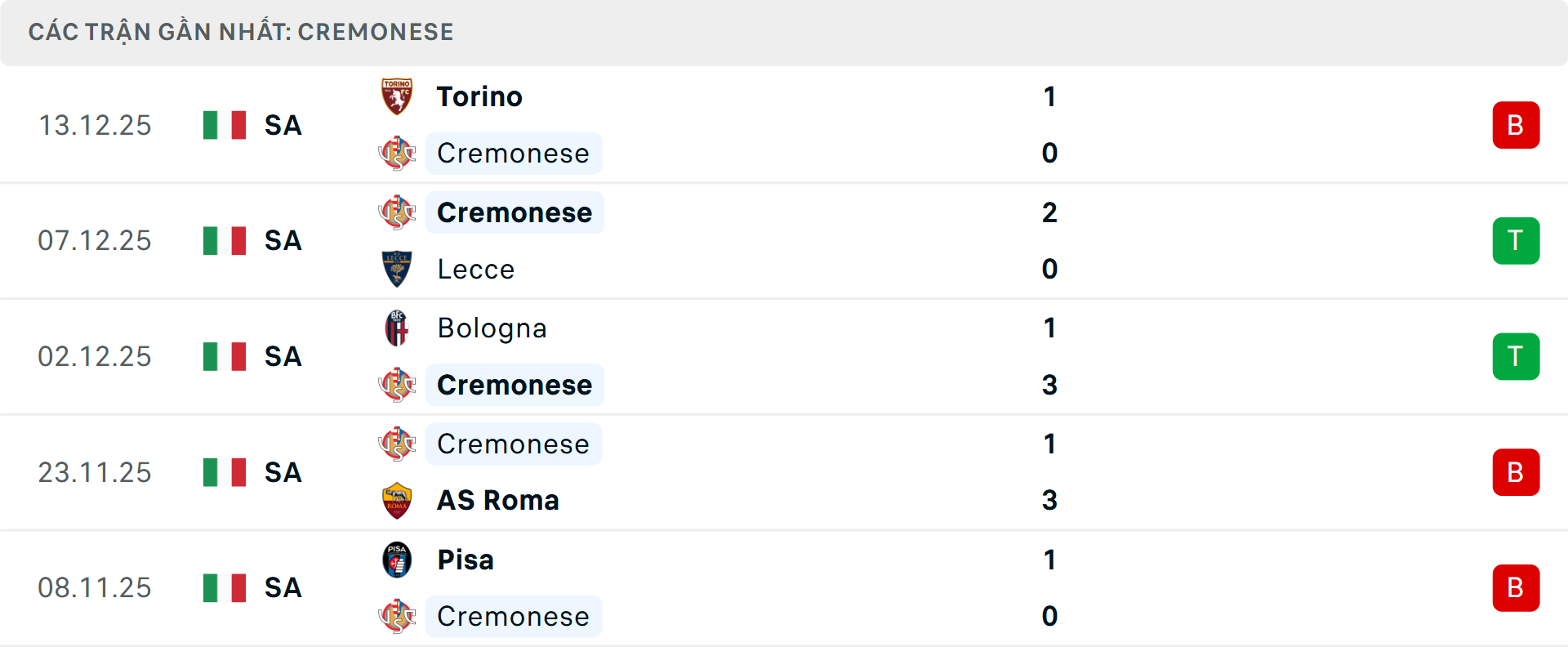Click the Pisa club badge

(397, 560)
